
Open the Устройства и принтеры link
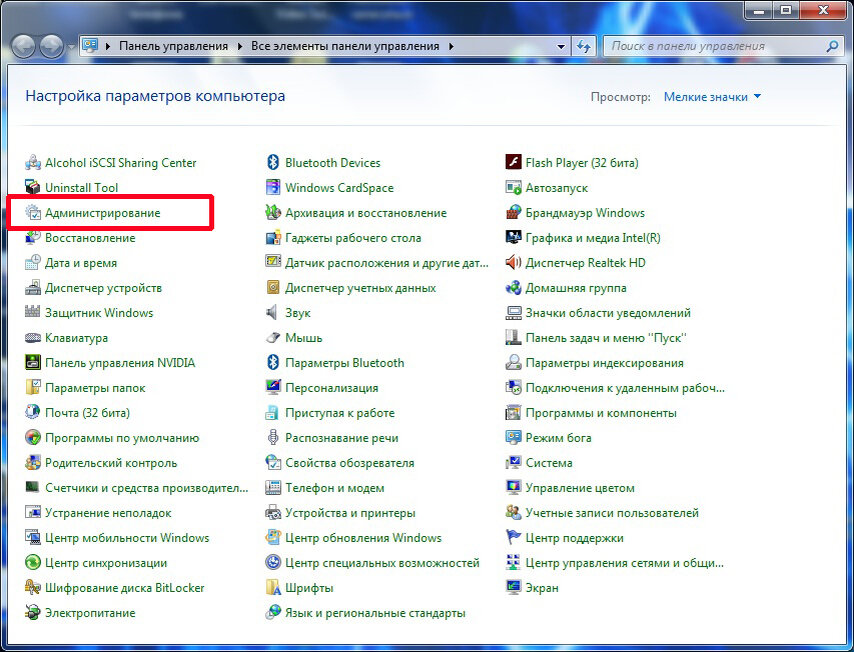(350, 513)
